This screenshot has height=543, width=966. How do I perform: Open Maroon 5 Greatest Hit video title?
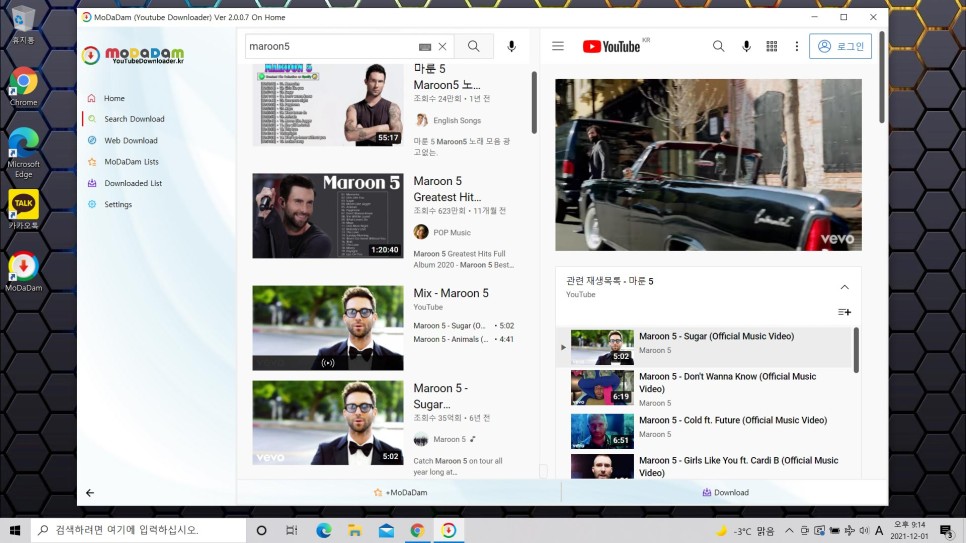(447, 189)
